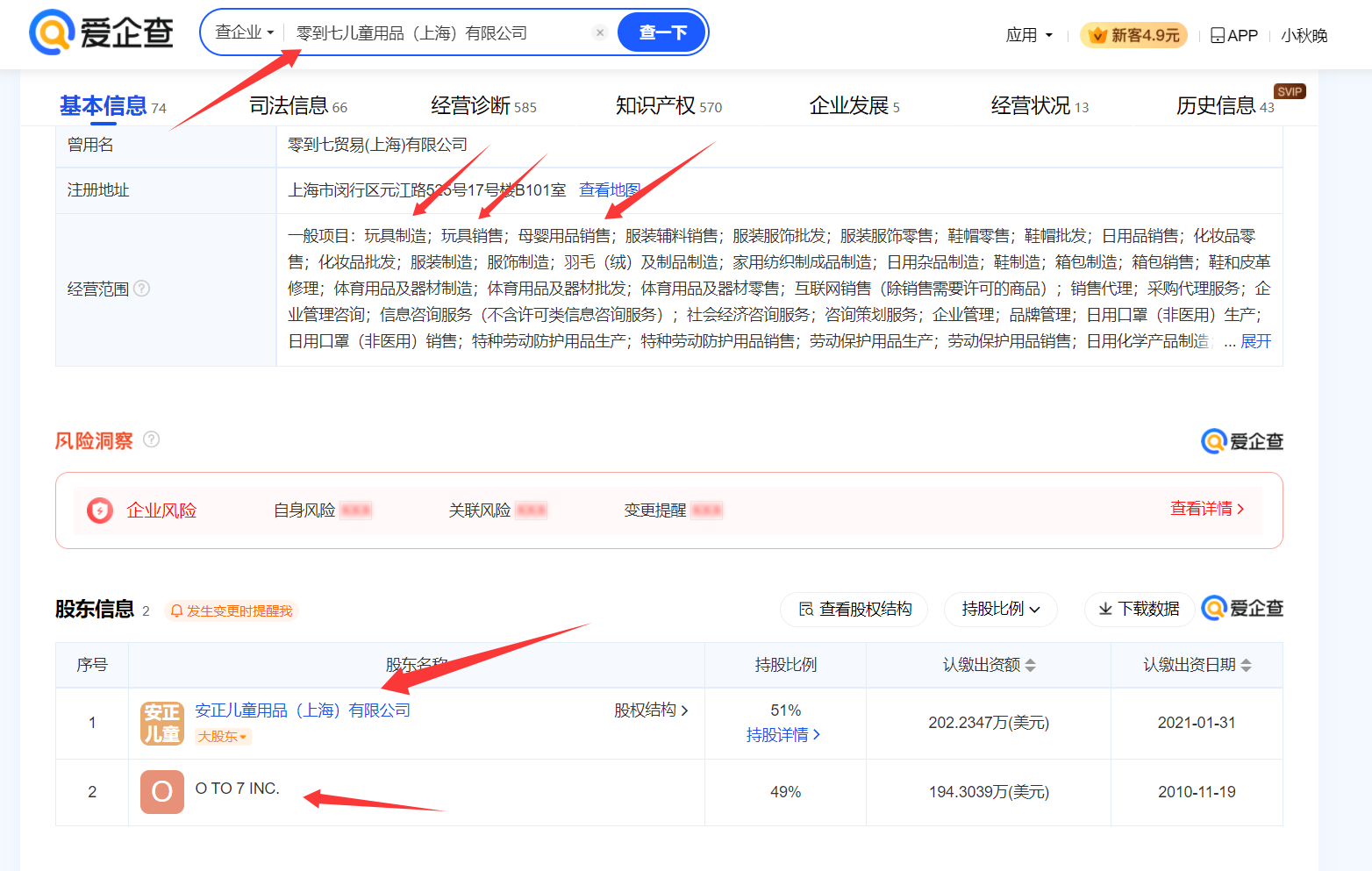
Task: Click the Aiqicha logo in header
Action: (101, 32)
